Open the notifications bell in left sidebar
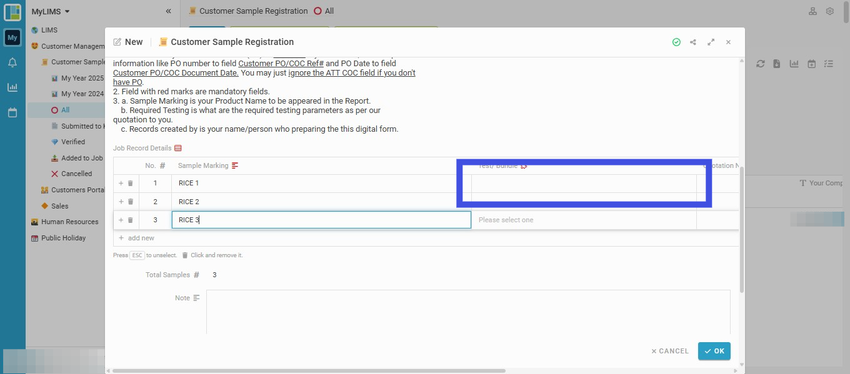This screenshot has width=850, height=374. (x=12, y=62)
